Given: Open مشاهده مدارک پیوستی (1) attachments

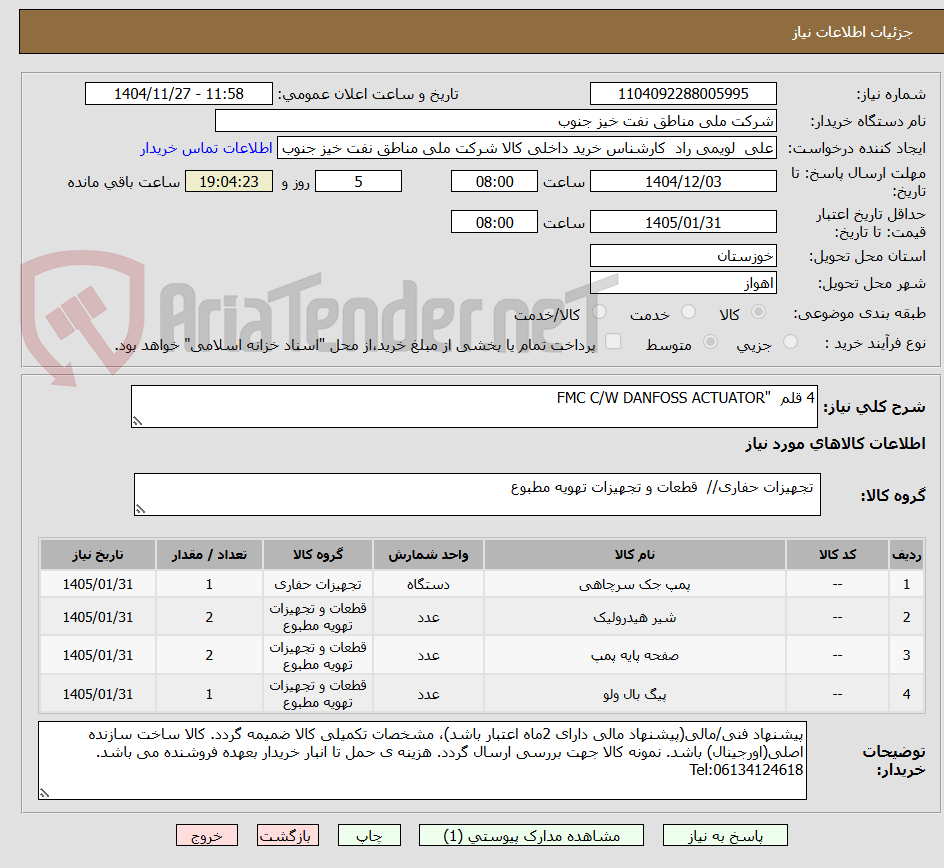Looking at the screenshot, I should (531, 835).
